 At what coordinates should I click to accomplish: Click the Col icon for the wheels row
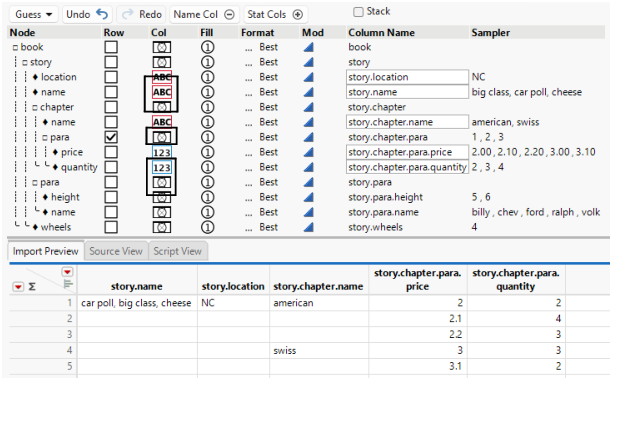tap(162, 227)
